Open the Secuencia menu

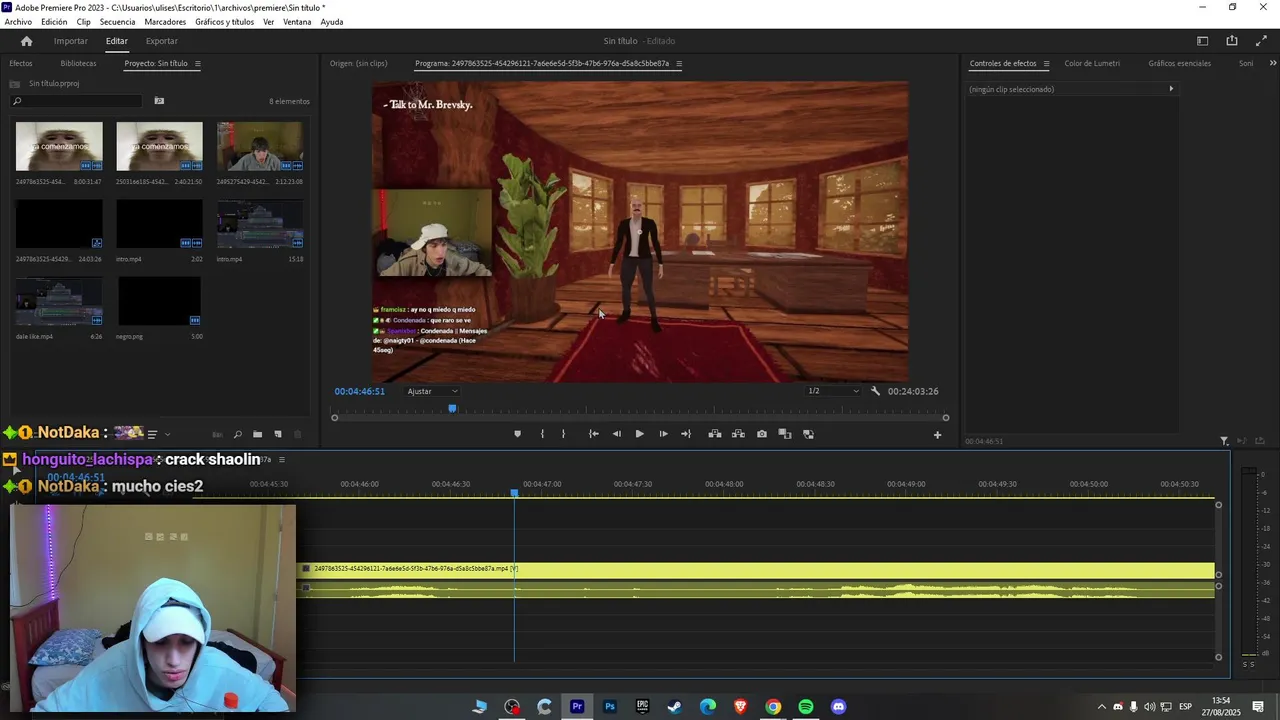coord(118,22)
